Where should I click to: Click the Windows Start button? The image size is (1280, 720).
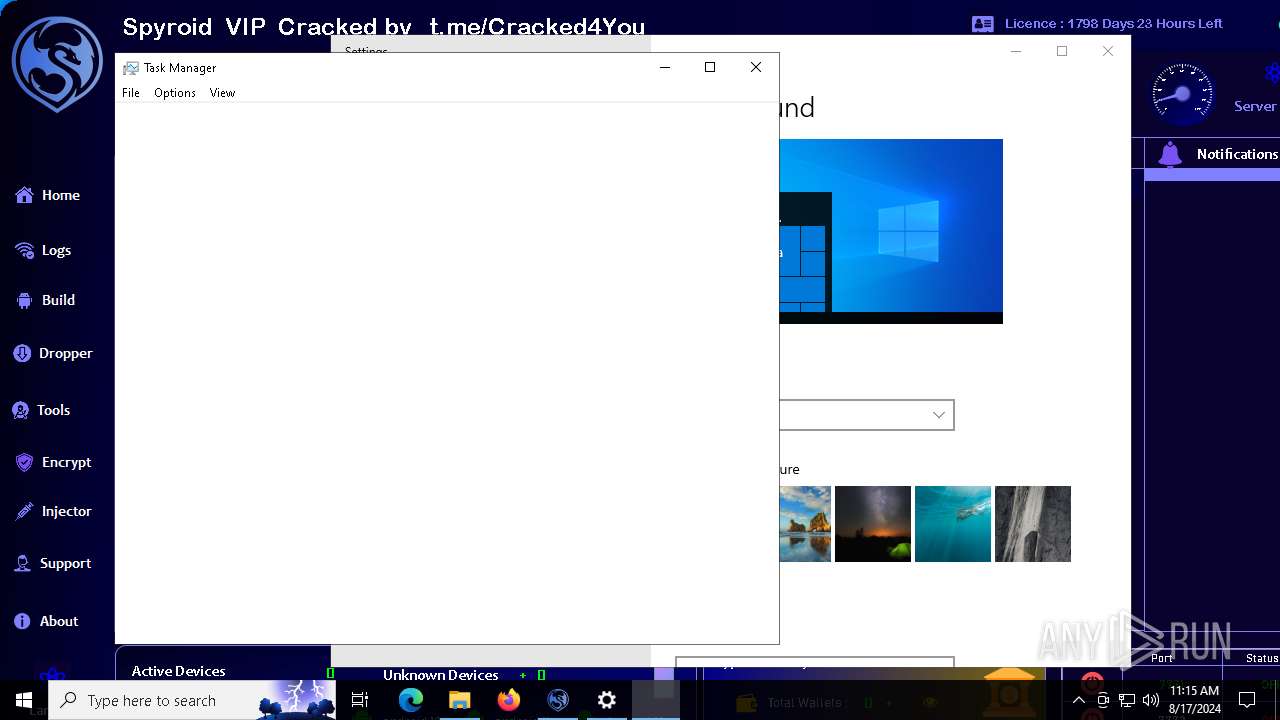tap(24, 700)
